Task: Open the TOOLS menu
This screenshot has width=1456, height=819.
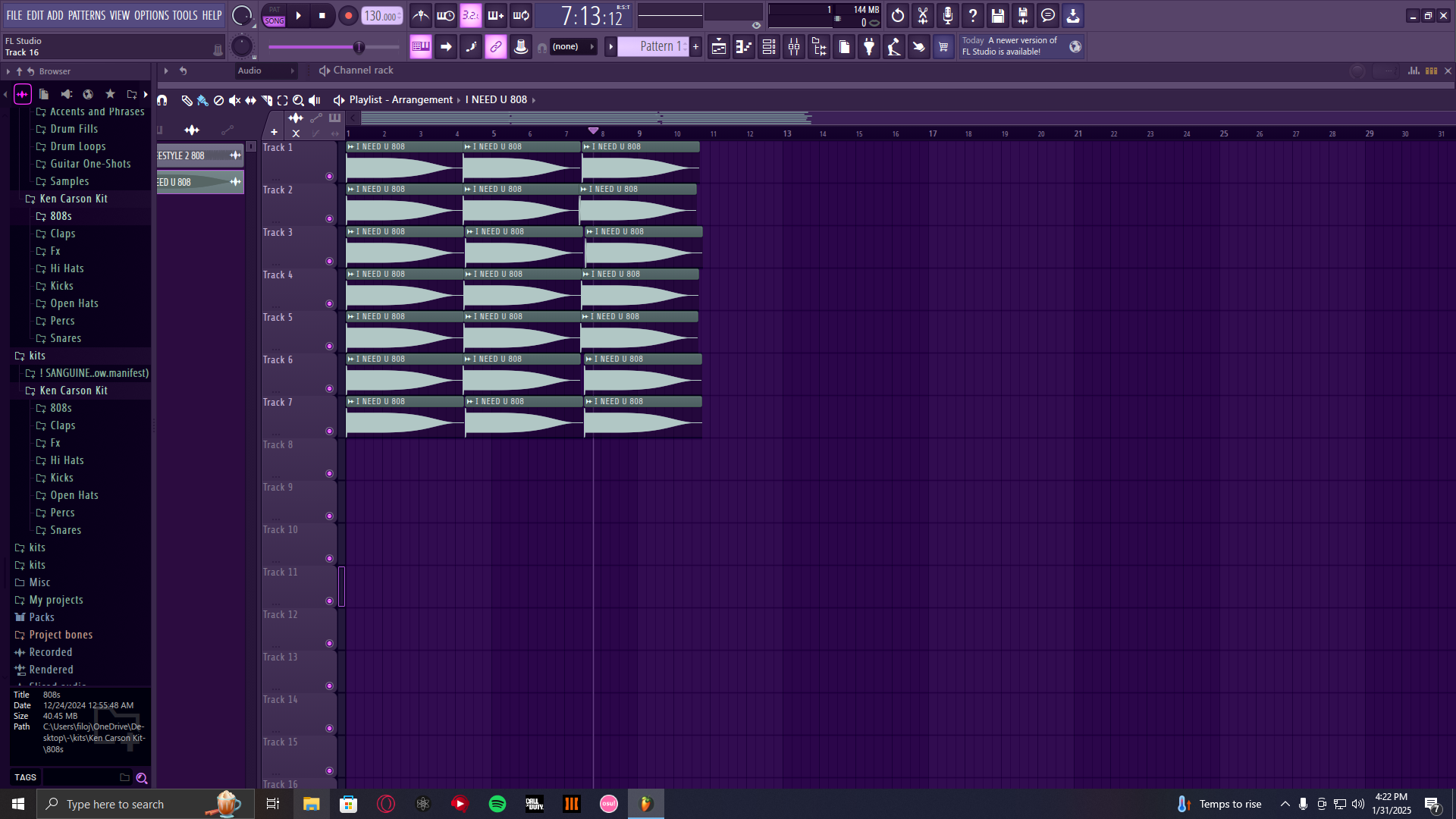Action: (x=185, y=15)
